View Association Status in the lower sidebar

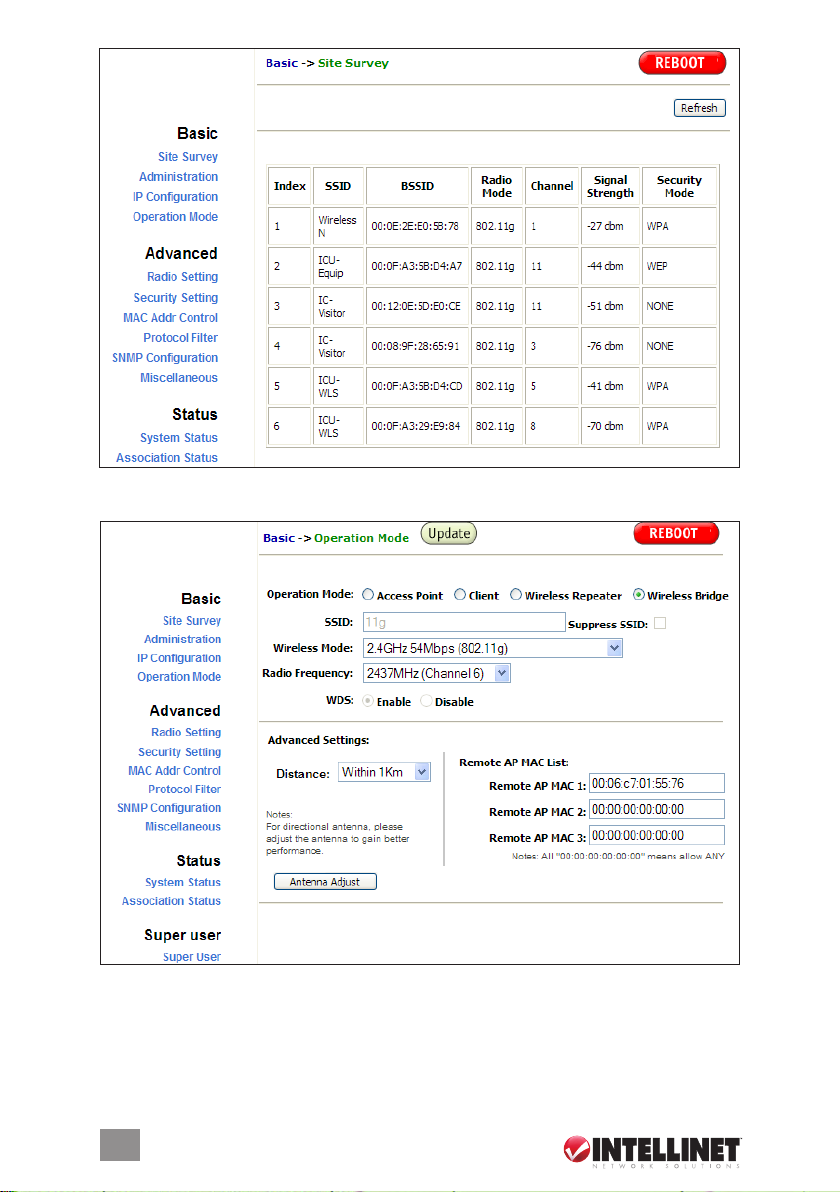pos(172,901)
